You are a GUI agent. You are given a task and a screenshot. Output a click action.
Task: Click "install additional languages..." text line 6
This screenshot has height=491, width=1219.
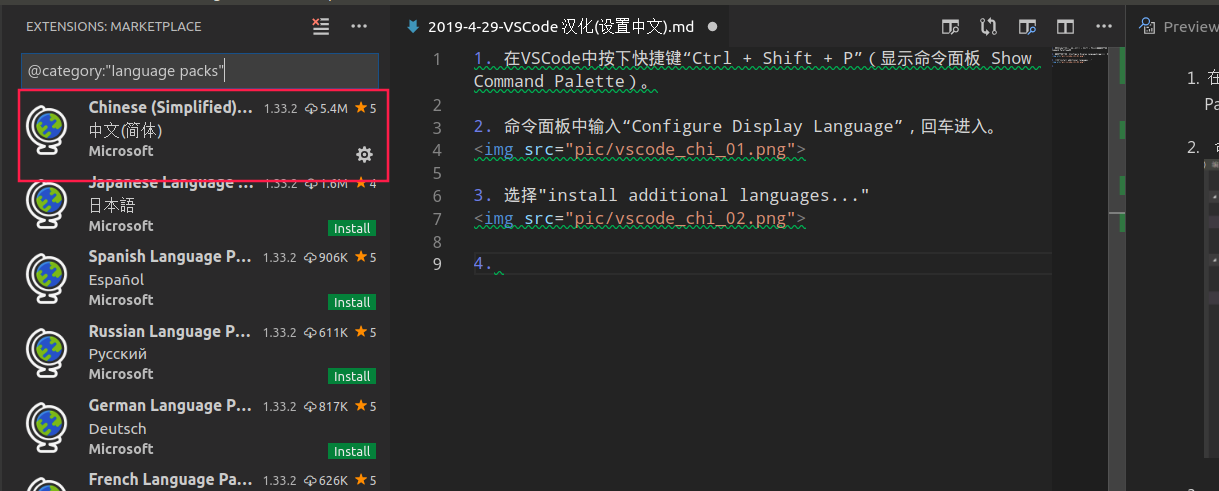[704, 195]
